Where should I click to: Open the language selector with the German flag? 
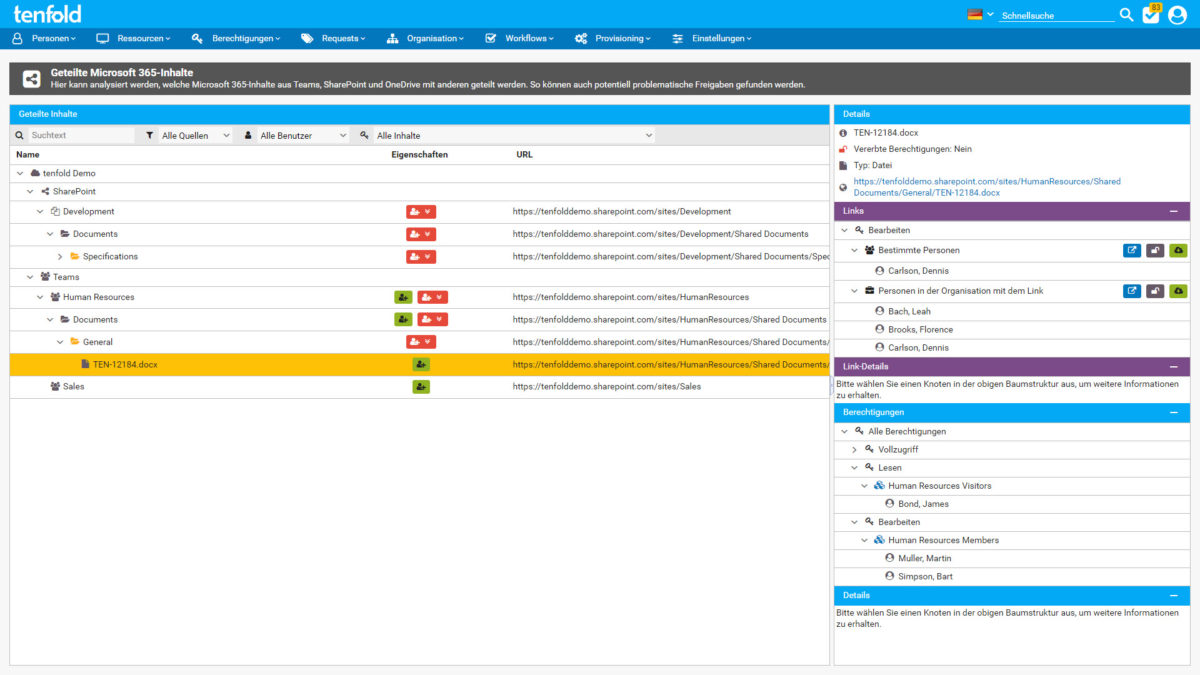tap(981, 15)
